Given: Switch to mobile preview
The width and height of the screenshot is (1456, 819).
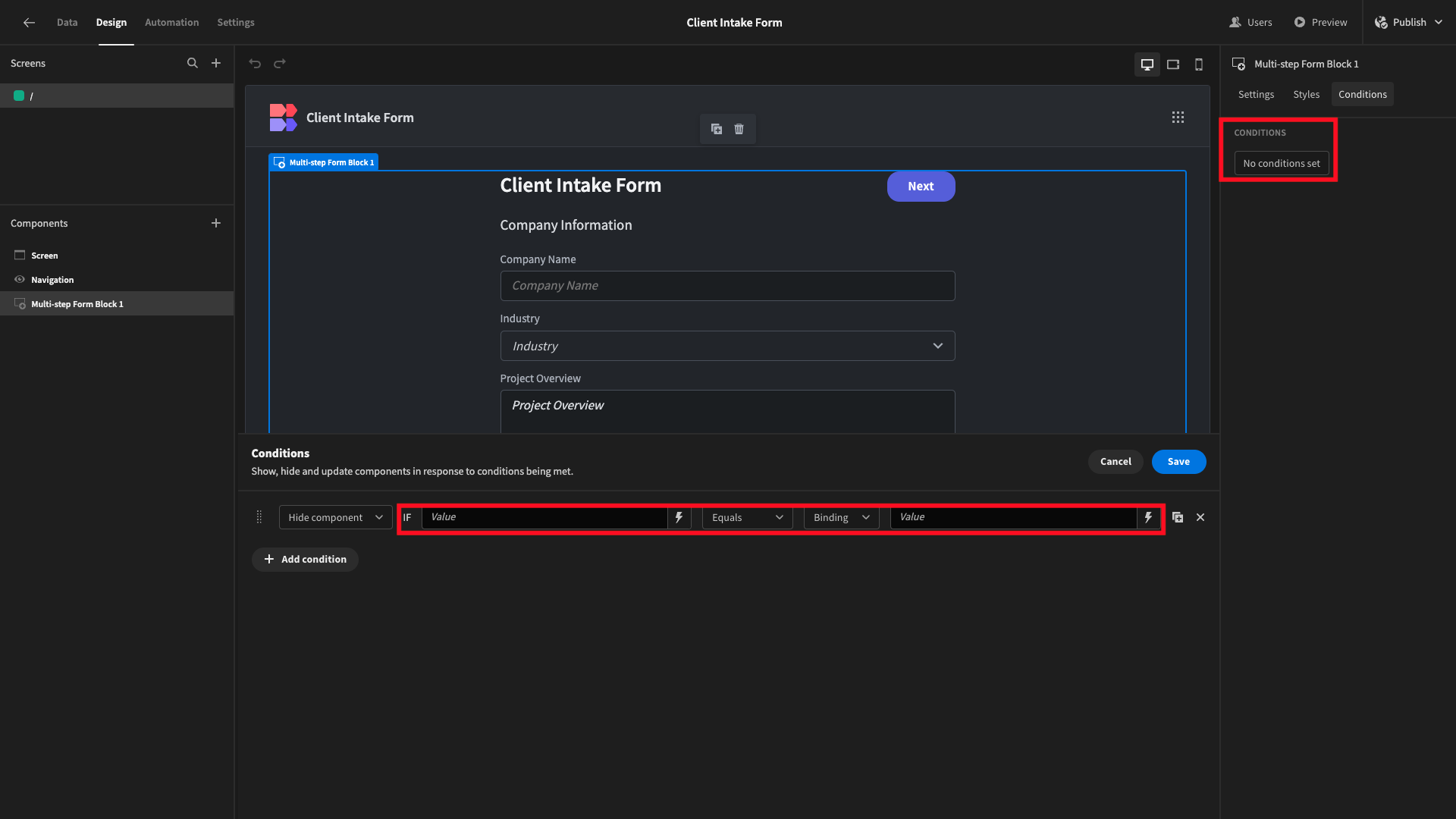Looking at the screenshot, I should pyautogui.click(x=1199, y=64).
